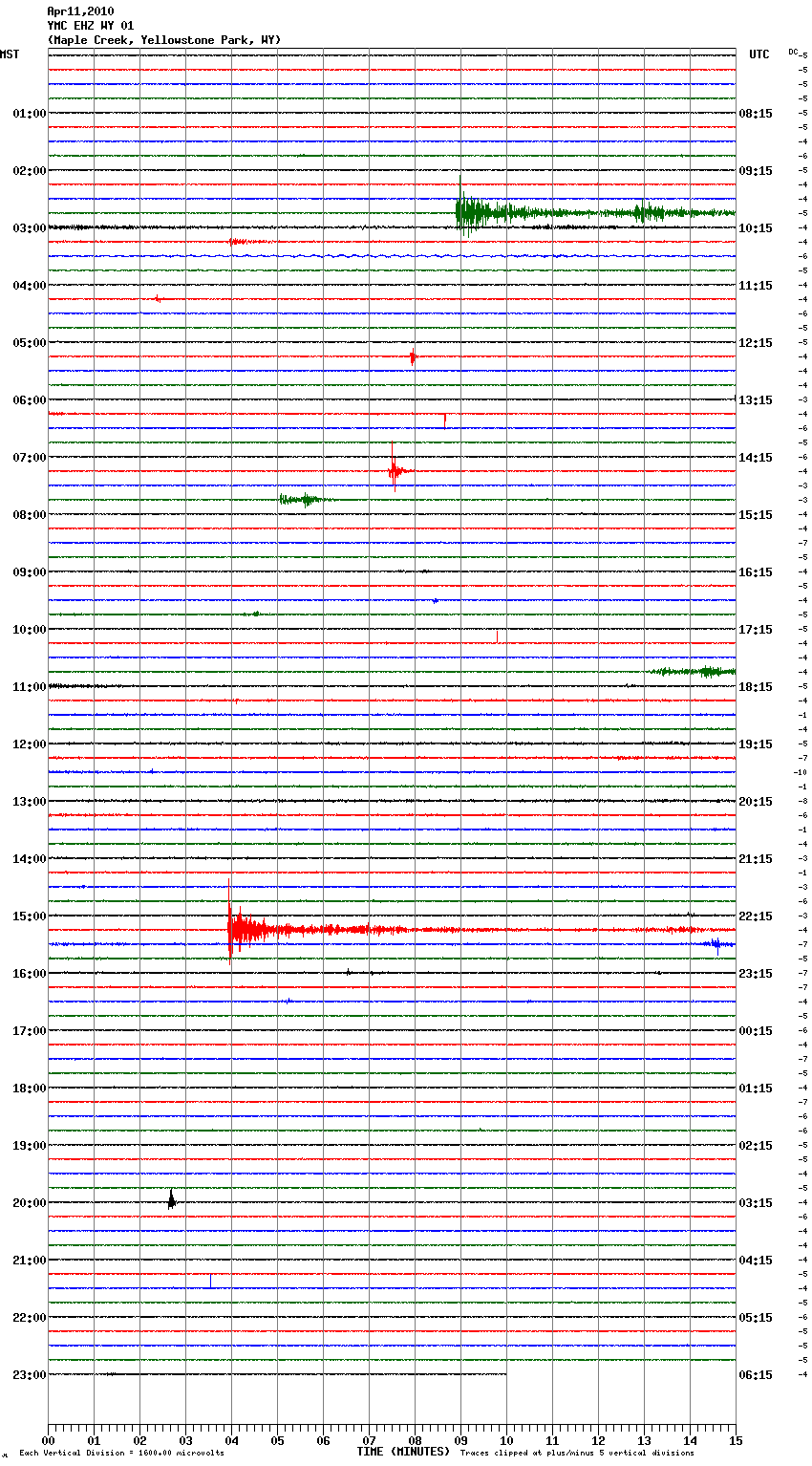Select the 07:00 MST time label
Viewport: 812px width, 1466px height.
(x=30, y=458)
